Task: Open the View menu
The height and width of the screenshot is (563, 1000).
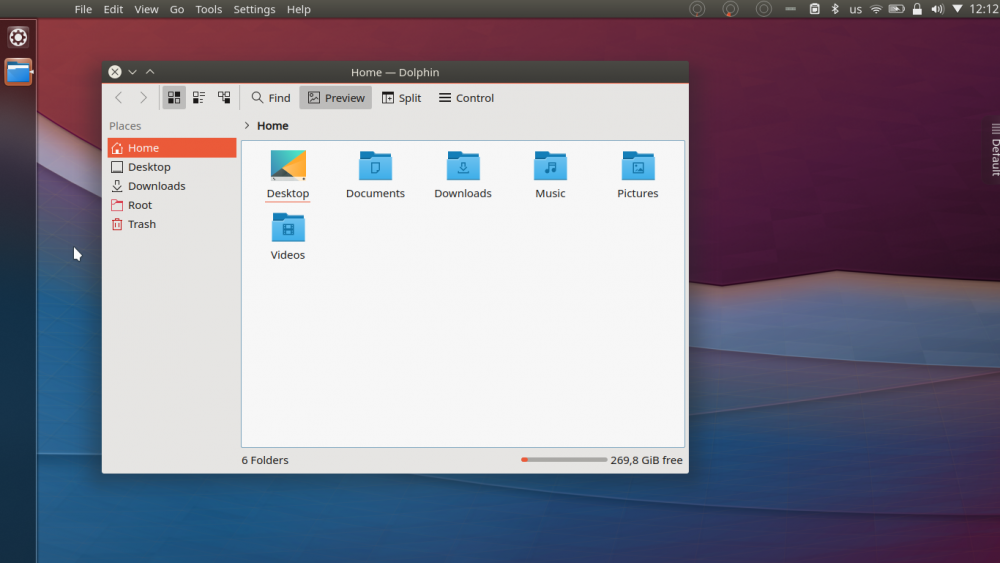Action: tap(146, 10)
